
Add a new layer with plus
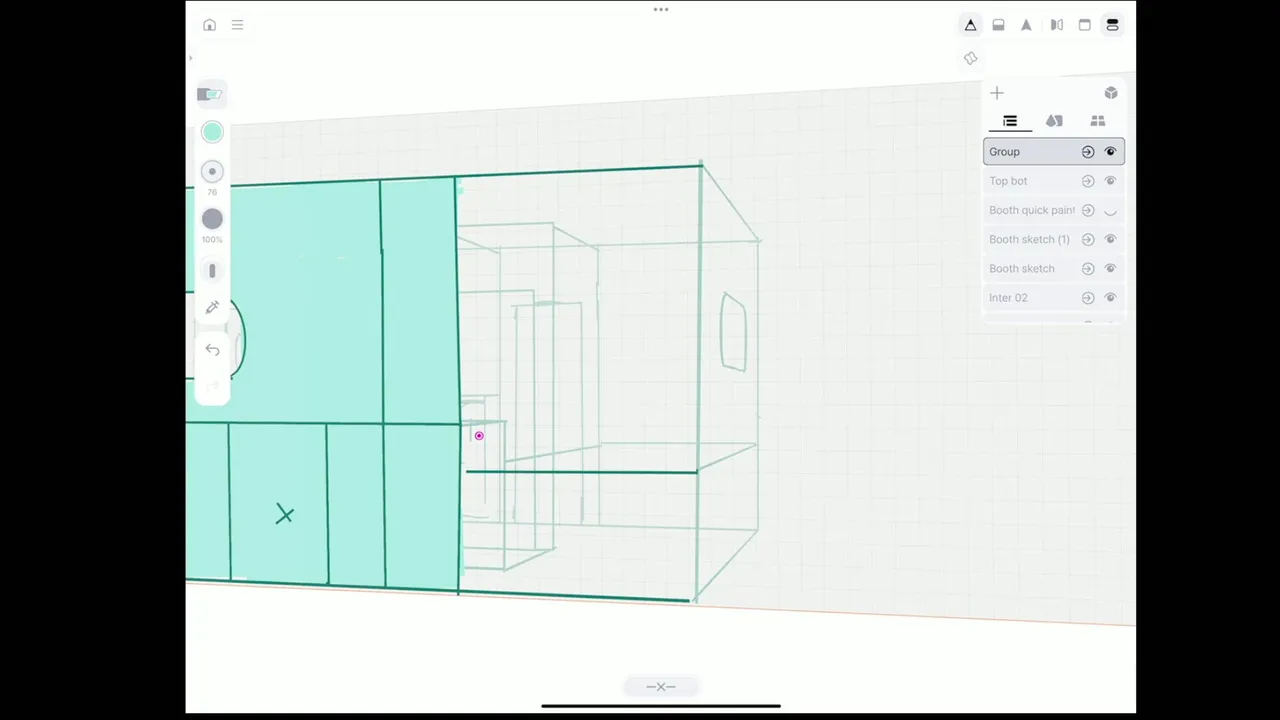[997, 93]
